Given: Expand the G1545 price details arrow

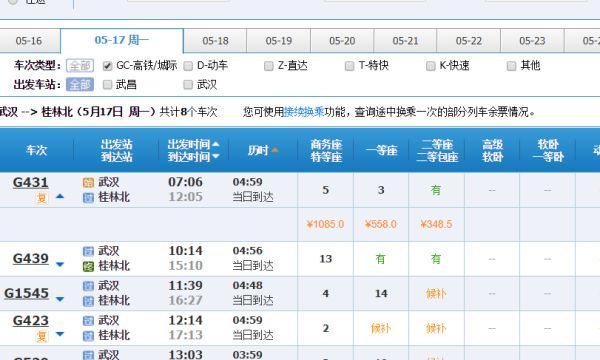Looking at the screenshot, I should click(60, 299).
